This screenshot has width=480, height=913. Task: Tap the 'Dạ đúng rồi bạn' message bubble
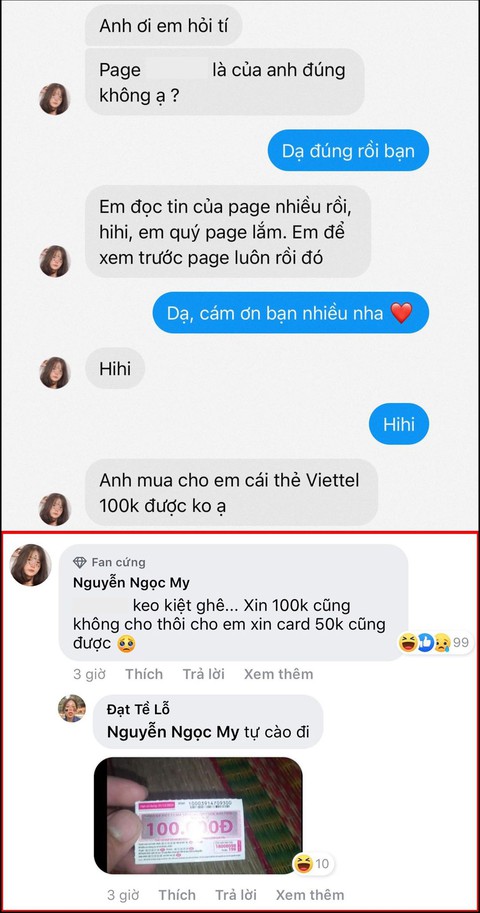pos(348,151)
